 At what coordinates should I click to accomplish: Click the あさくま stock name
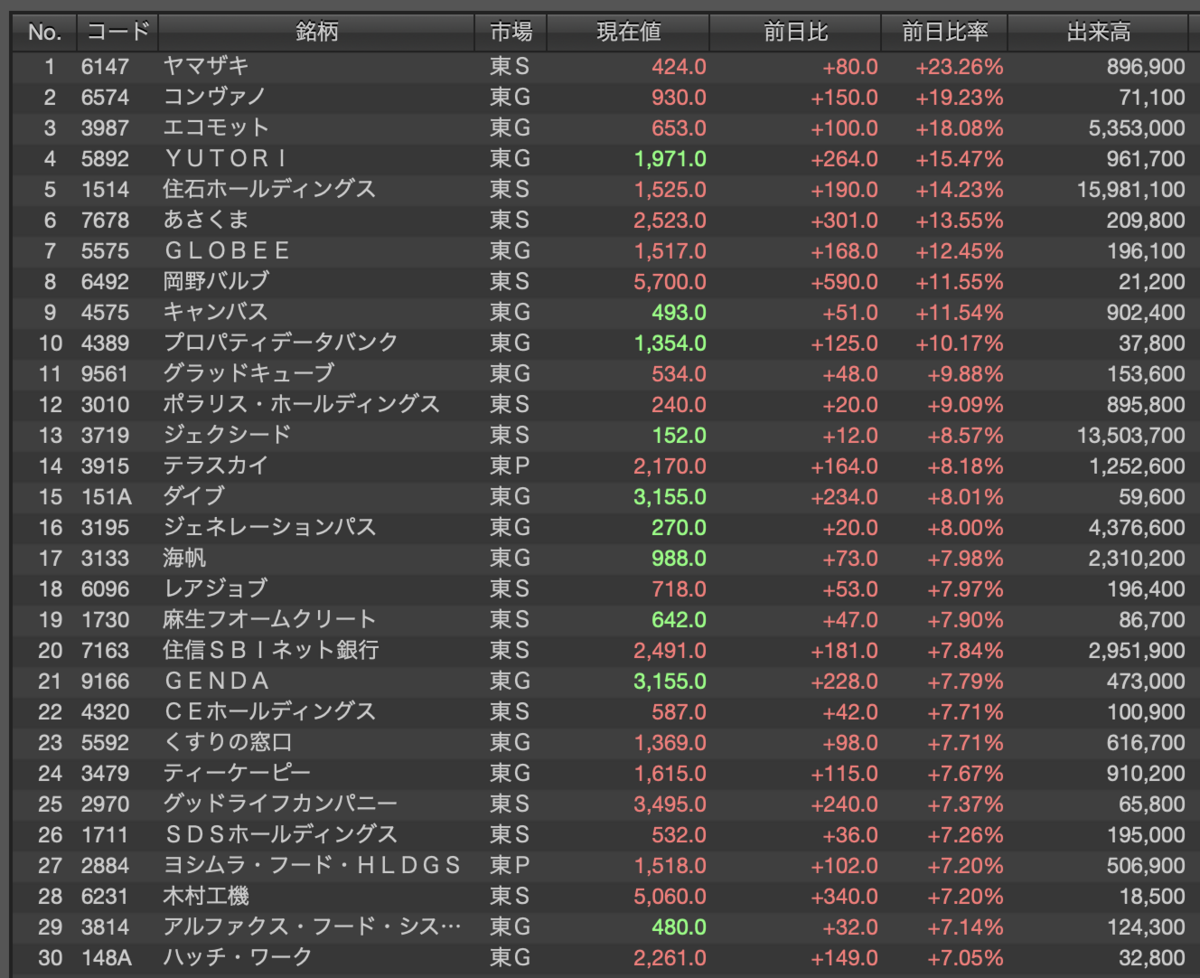point(206,220)
